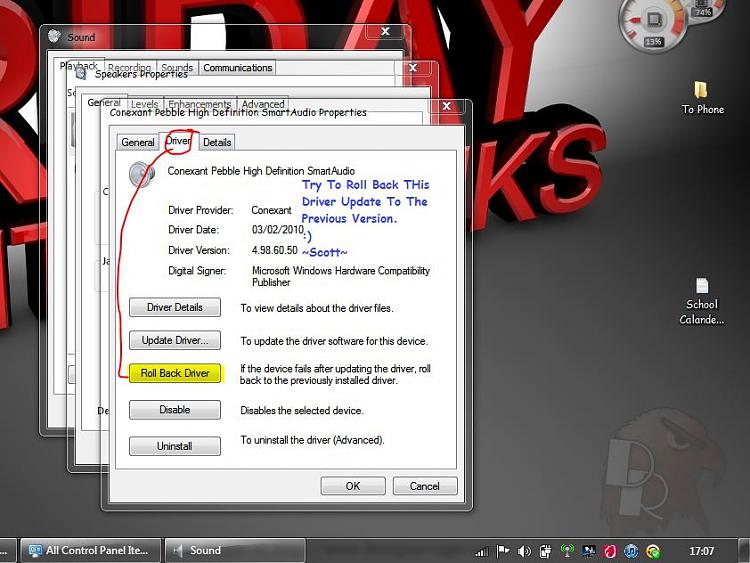Click the blue iTunes tray icon

click(x=631, y=552)
